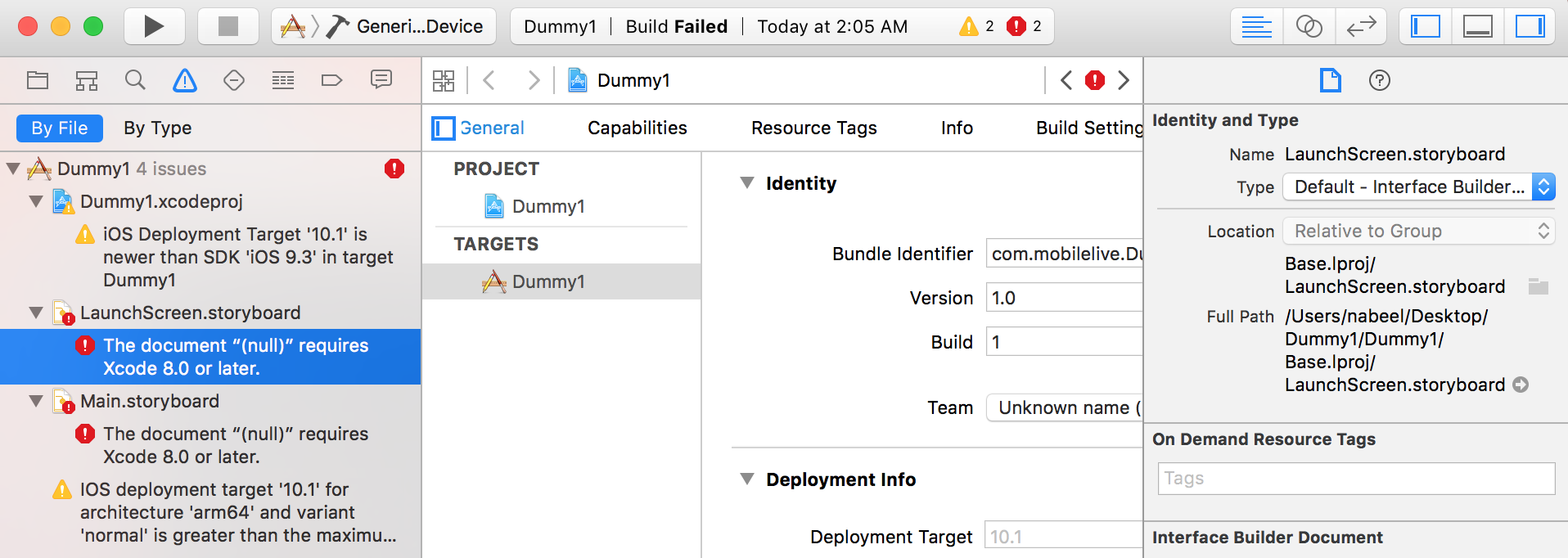1568x558 pixels.
Task: Open the Test navigator
Action: coord(234,80)
